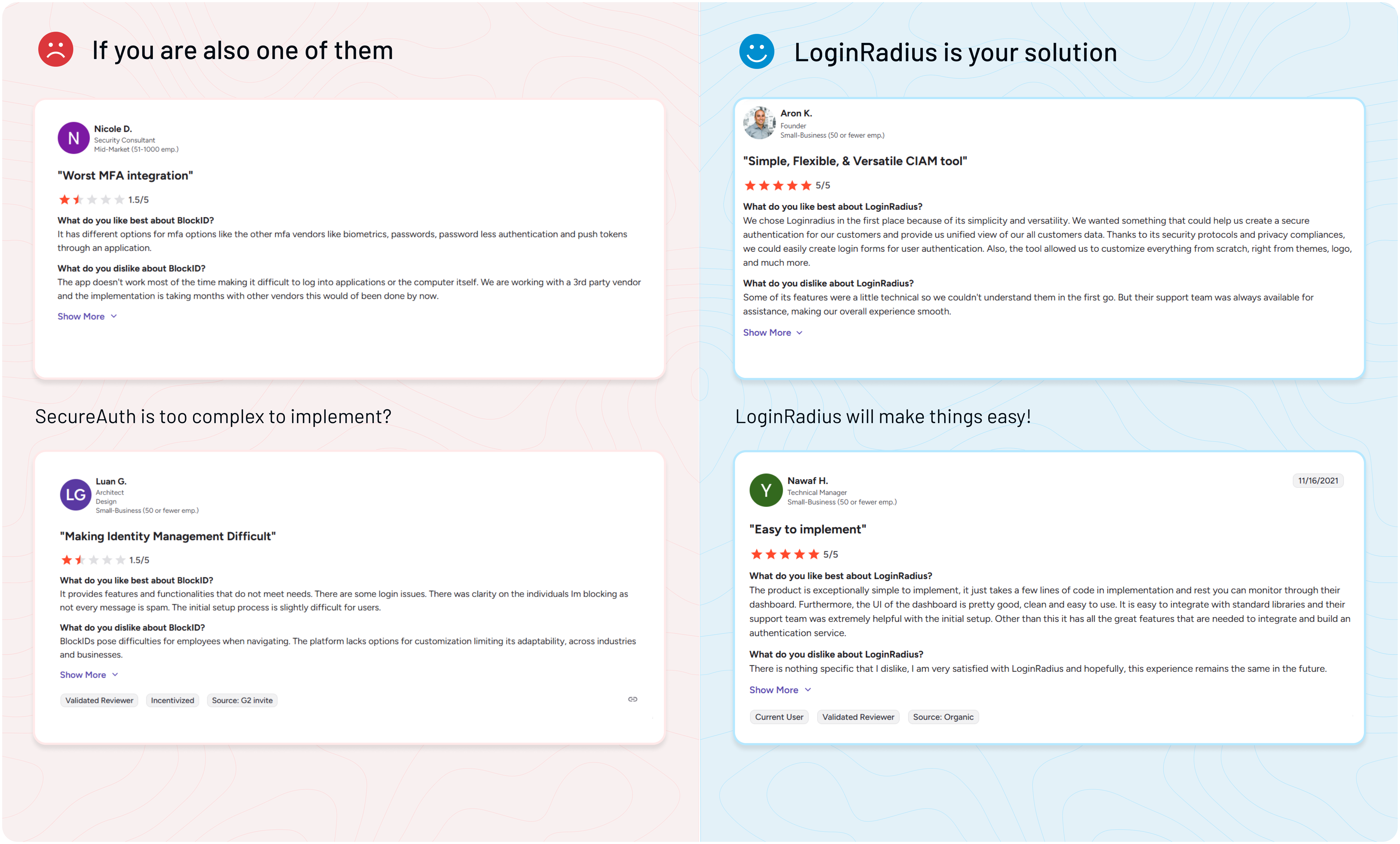Click Aron K.'s profile photo
Image resolution: width=1400 pixels, height=844 pixels.
[760, 123]
